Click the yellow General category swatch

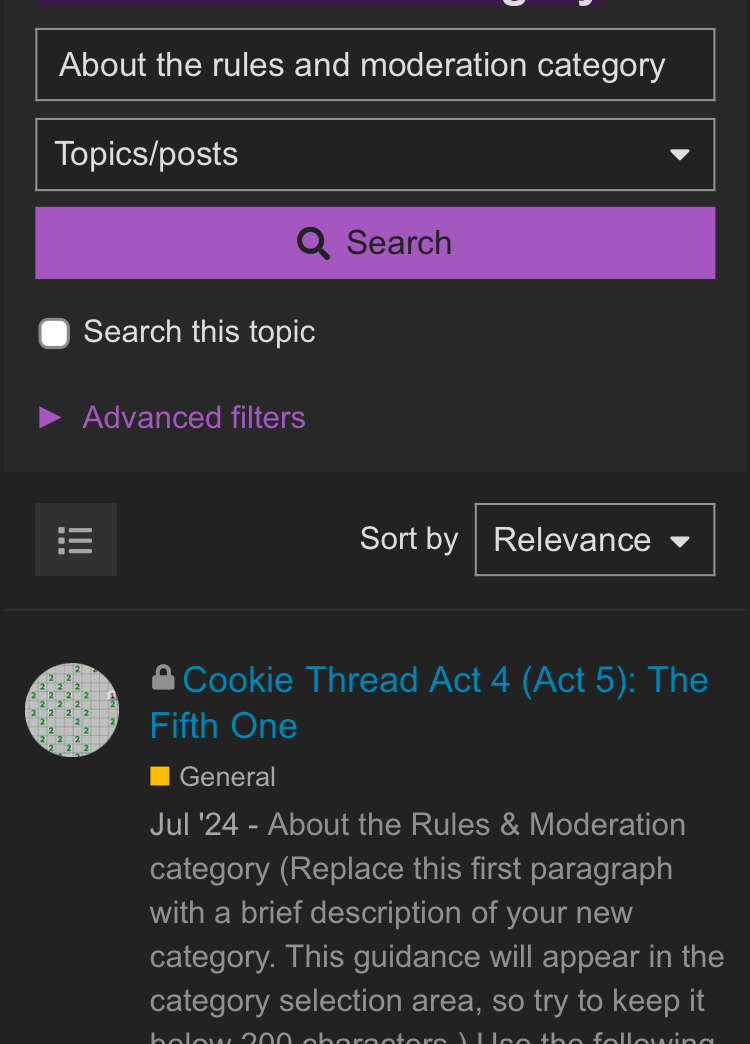[160, 776]
